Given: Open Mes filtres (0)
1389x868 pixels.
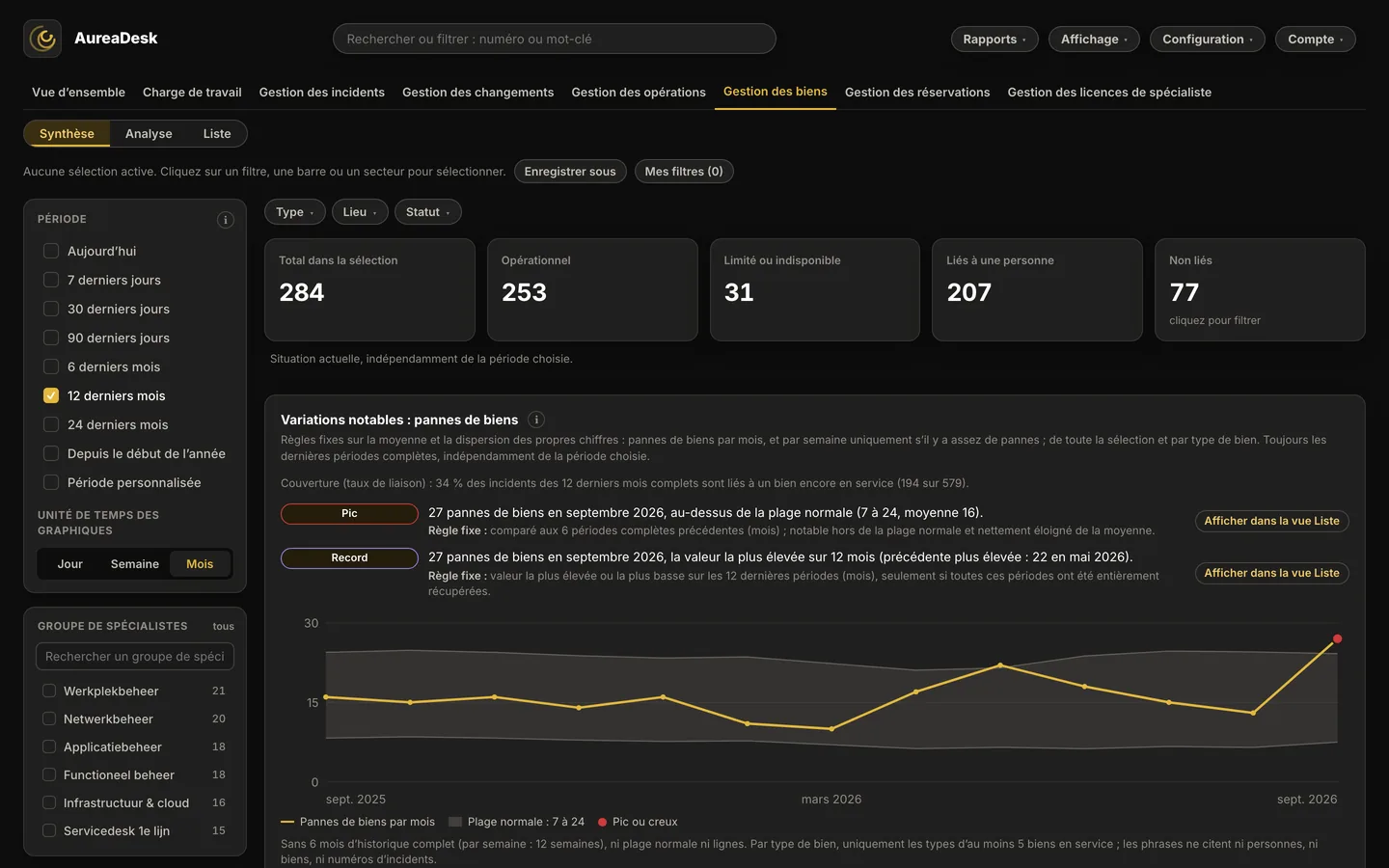Looking at the screenshot, I should tap(684, 172).
